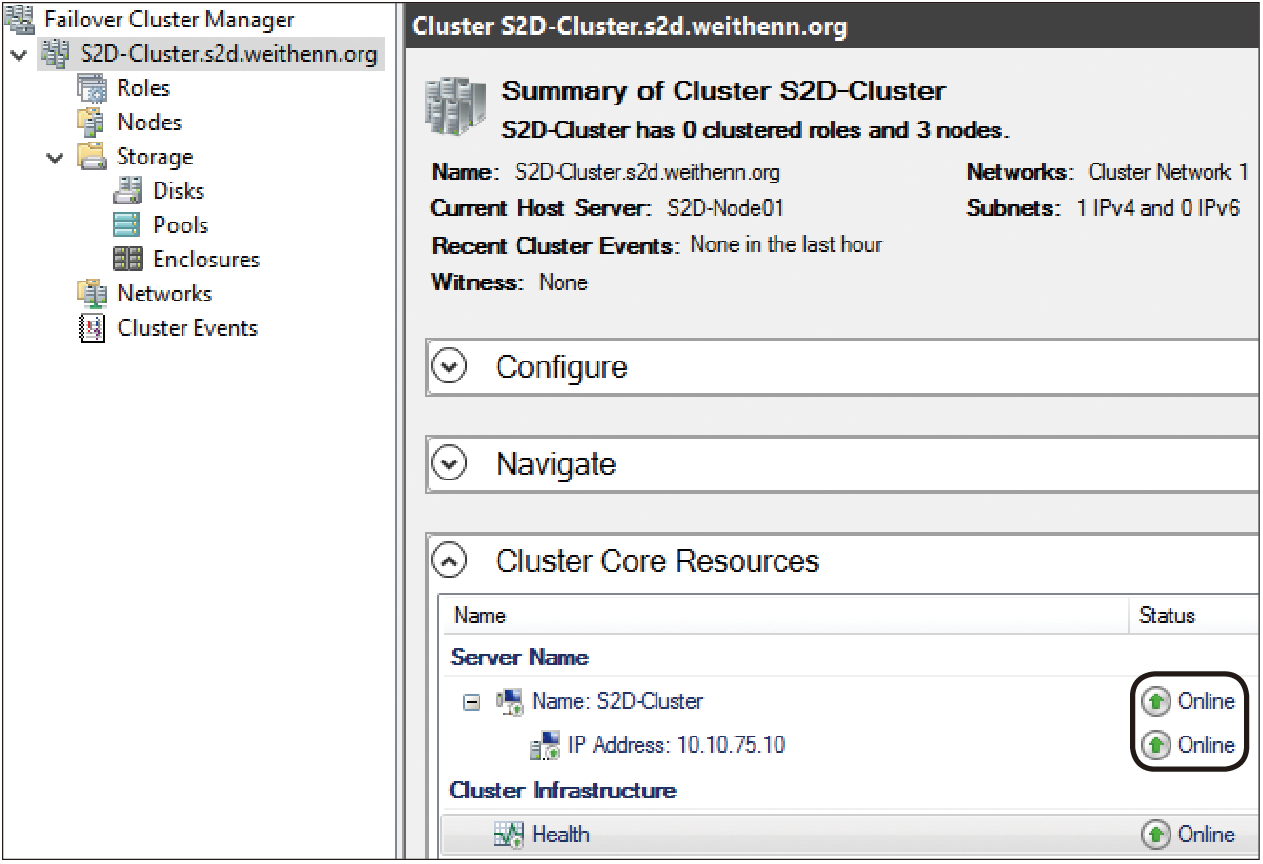The height and width of the screenshot is (864, 1263).
Task: Select Failover Cluster Manager root node
Action: (x=170, y=19)
